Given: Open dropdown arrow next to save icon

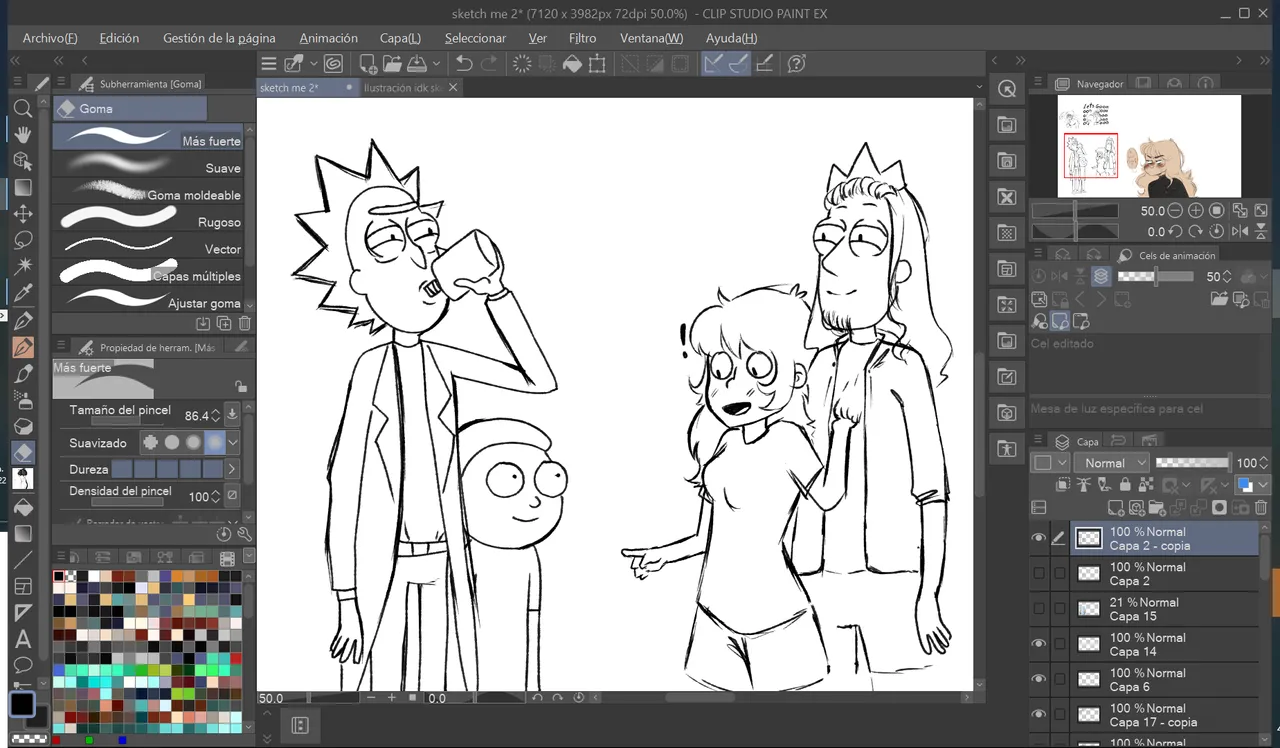Looking at the screenshot, I should (x=437, y=63).
